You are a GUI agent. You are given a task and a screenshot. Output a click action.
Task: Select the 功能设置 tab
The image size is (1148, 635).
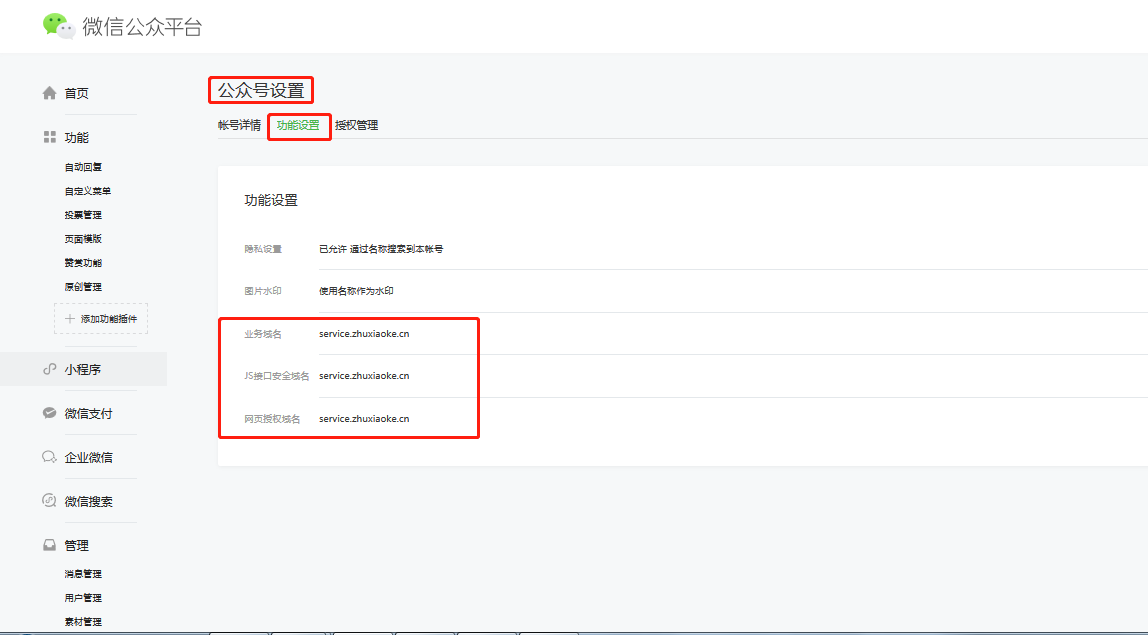(298, 126)
